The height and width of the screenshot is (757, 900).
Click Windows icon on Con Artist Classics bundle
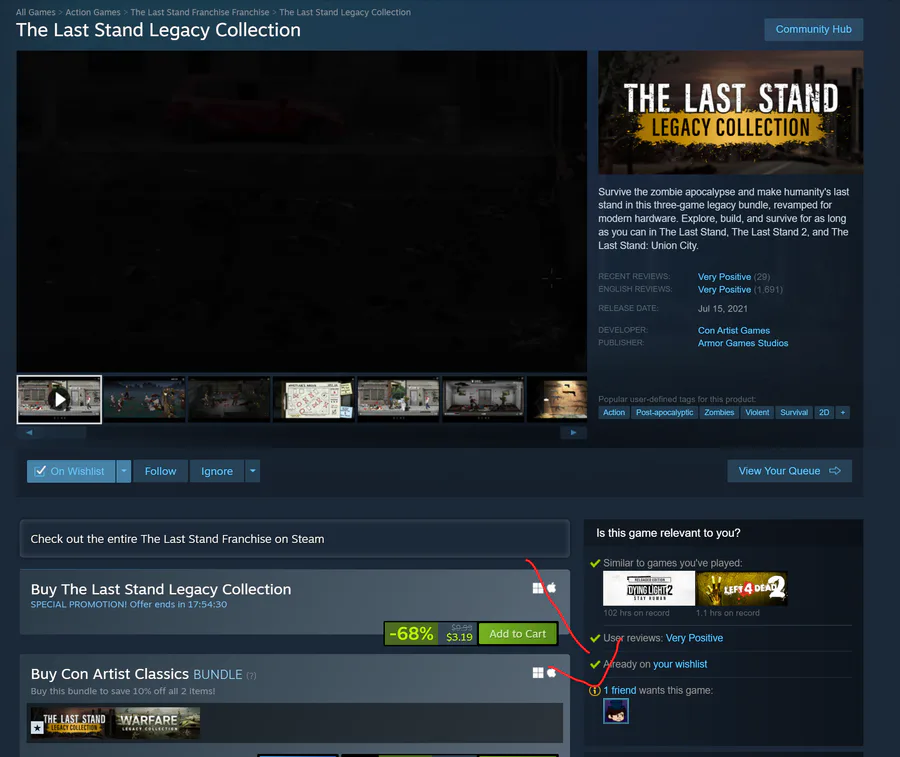click(538, 673)
